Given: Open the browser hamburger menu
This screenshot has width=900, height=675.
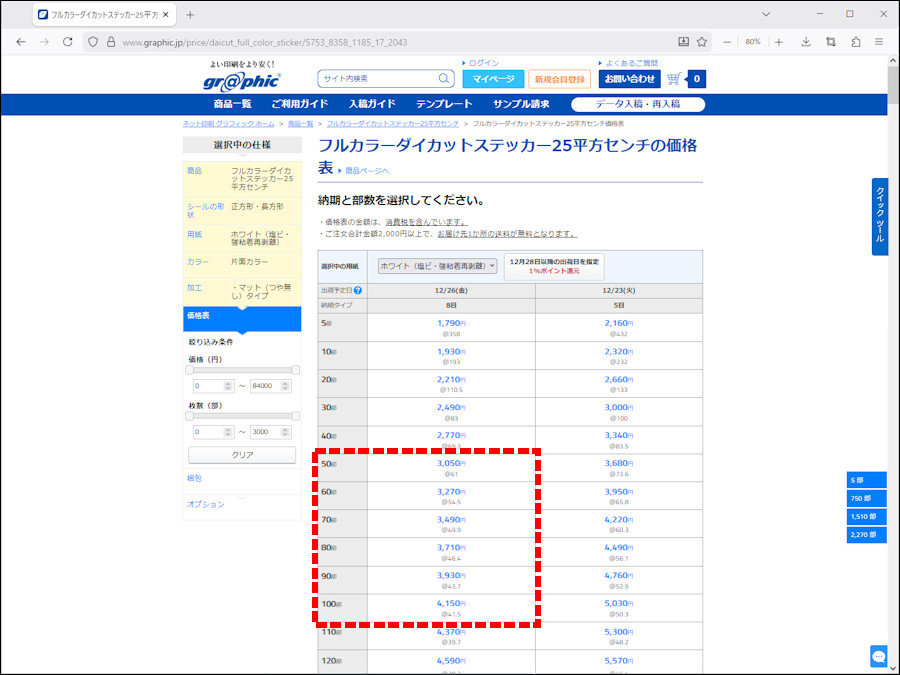Looking at the screenshot, I should pos(879,42).
